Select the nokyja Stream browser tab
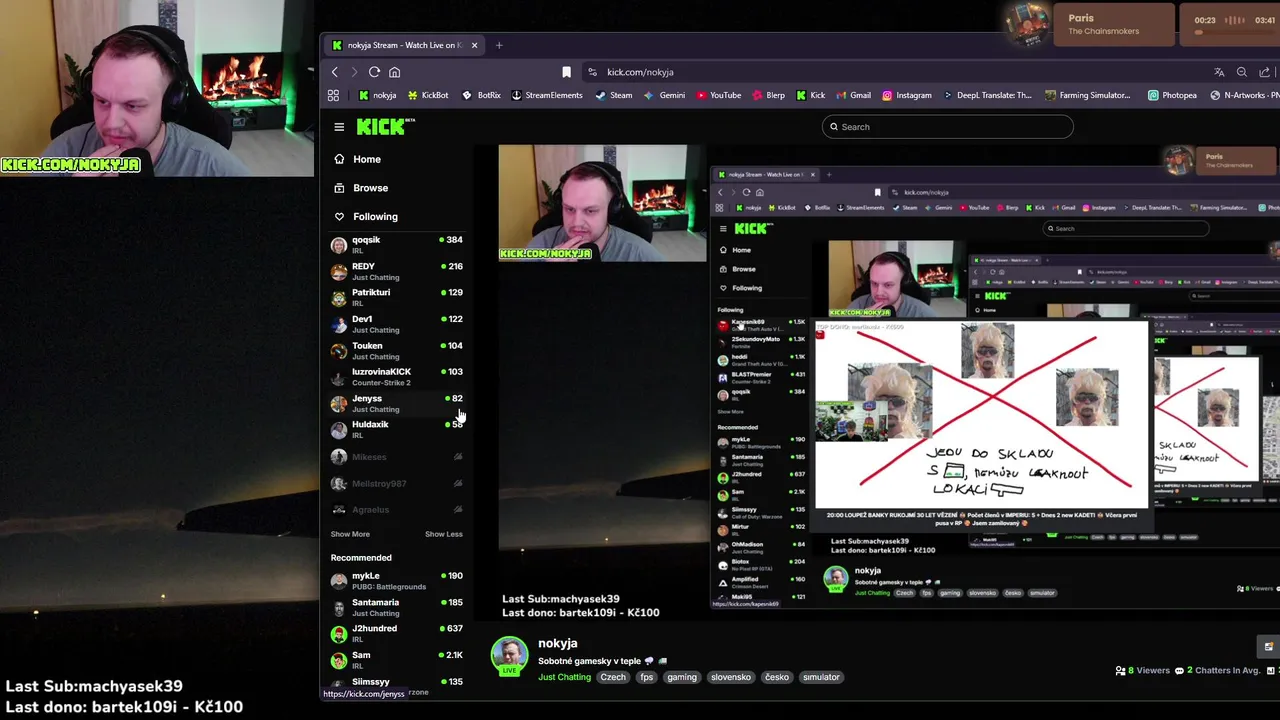The image size is (1280, 720). pyautogui.click(x=404, y=45)
